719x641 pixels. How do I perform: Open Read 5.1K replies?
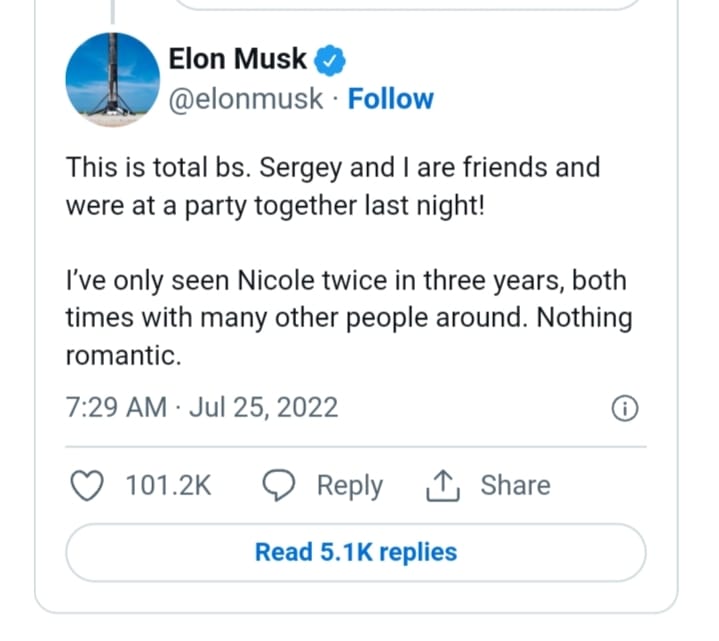click(356, 552)
